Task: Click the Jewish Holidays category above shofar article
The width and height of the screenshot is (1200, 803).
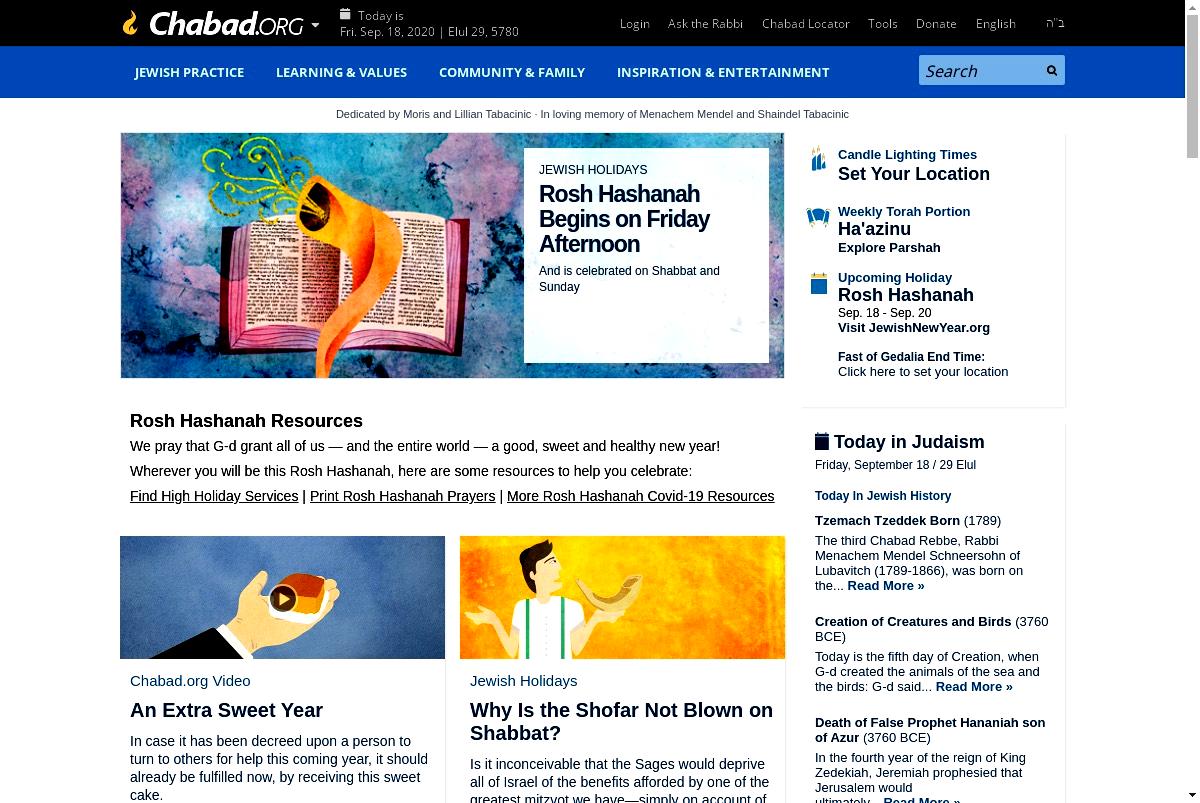Action: tap(523, 681)
